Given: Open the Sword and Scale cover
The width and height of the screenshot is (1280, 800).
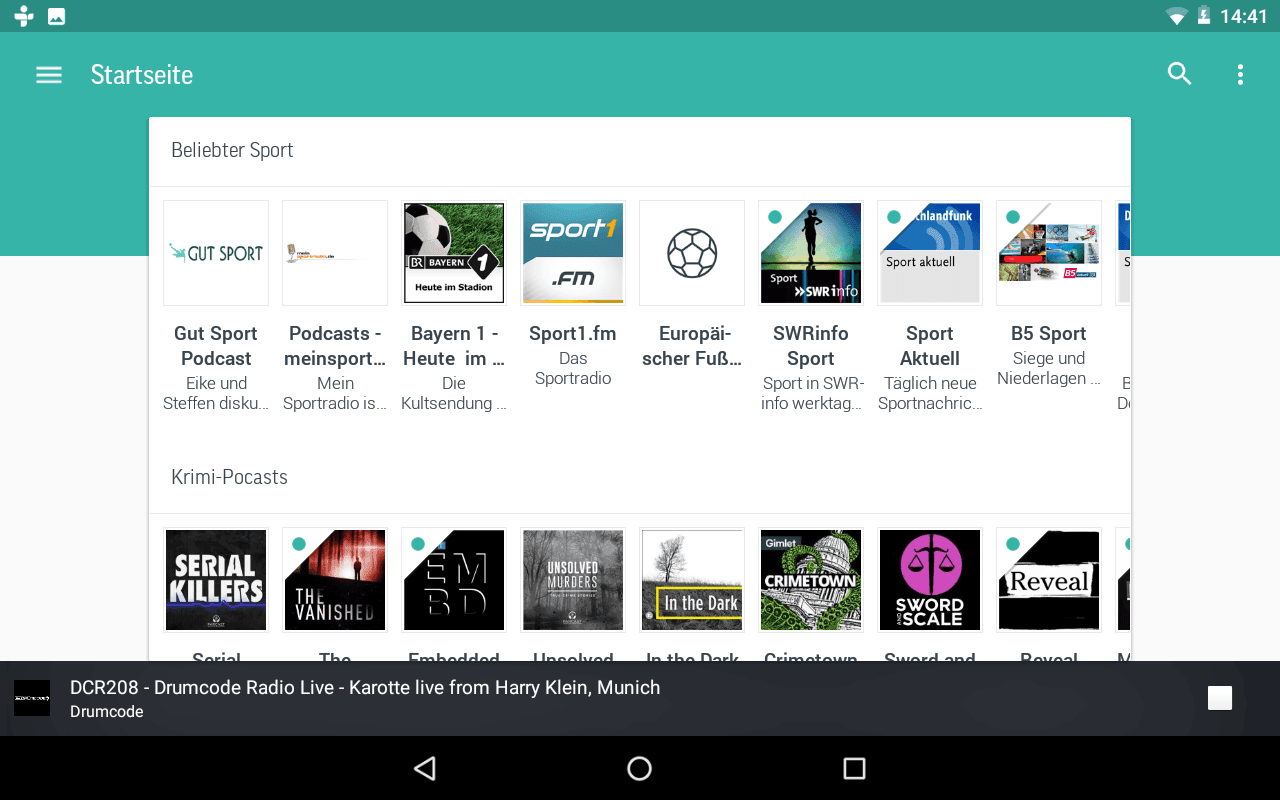Looking at the screenshot, I should pyautogui.click(x=930, y=580).
